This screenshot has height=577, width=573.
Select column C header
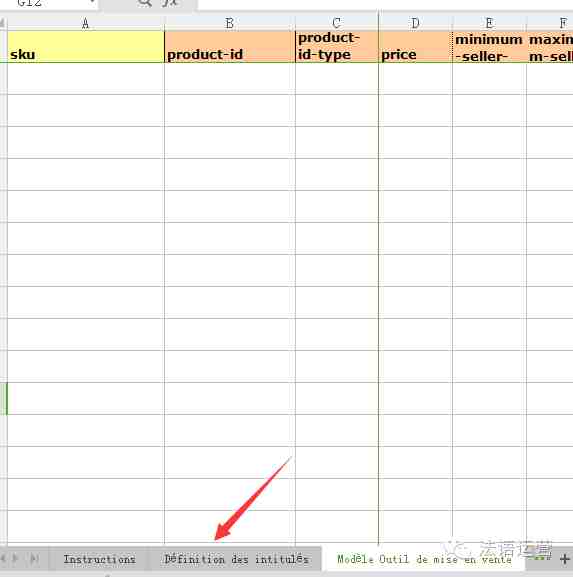pos(336,23)
